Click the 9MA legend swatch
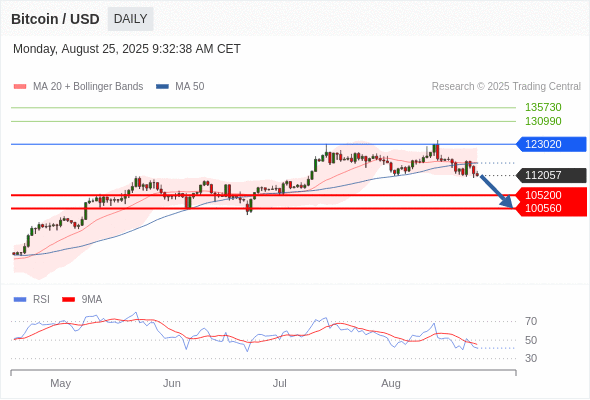Image resolution: width=590 pixels, height=400 pixels. tap(68, 300)
